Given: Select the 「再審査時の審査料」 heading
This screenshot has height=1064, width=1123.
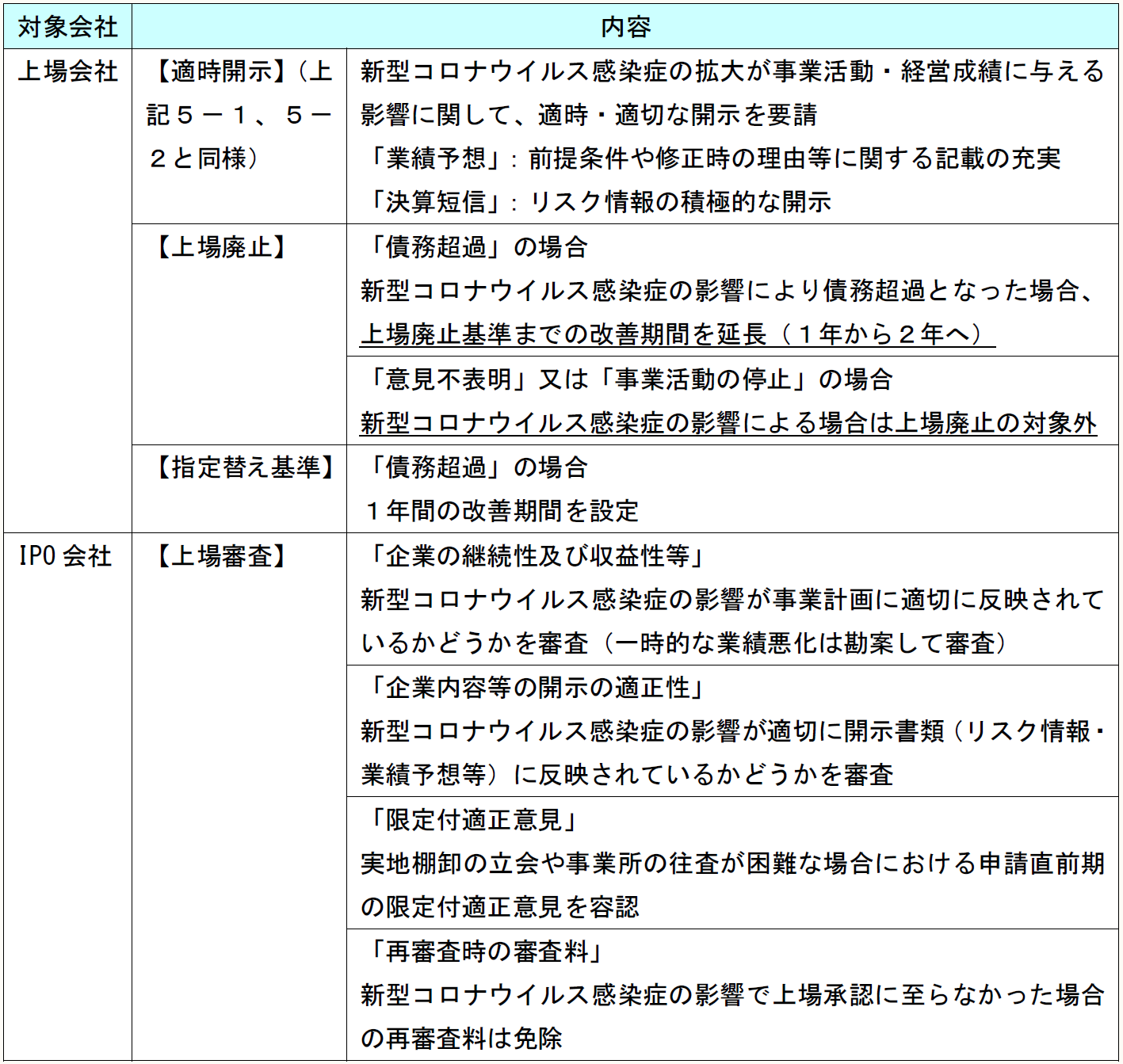Looking at the screenshot, I should tap(484, 951).
